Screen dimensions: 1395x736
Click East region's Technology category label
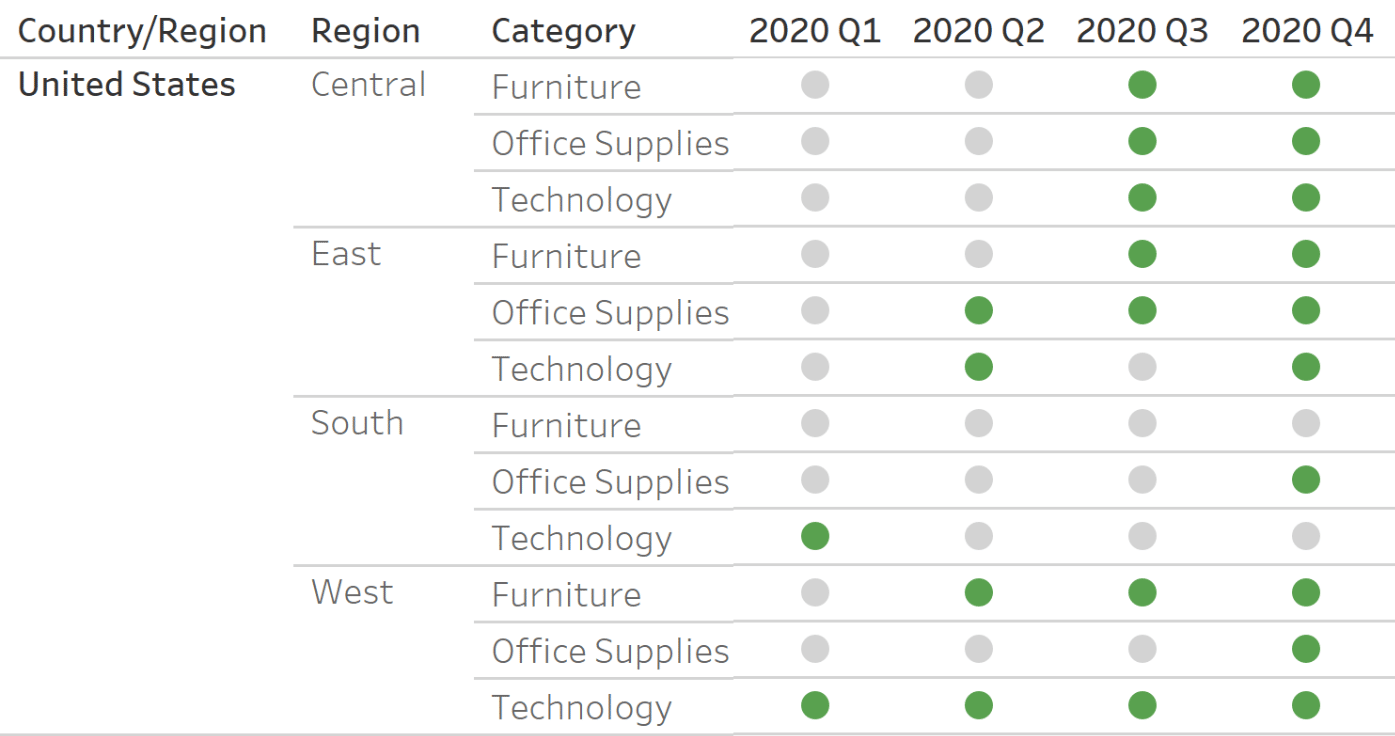tap(581, 370)
